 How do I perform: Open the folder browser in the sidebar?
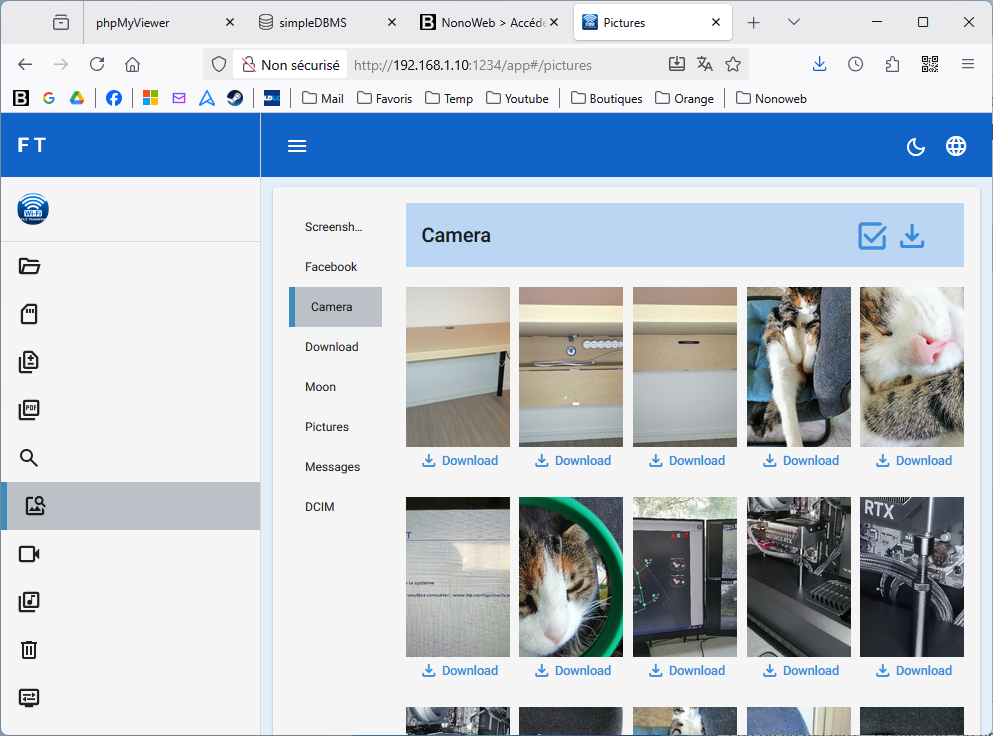coord(29,266)
